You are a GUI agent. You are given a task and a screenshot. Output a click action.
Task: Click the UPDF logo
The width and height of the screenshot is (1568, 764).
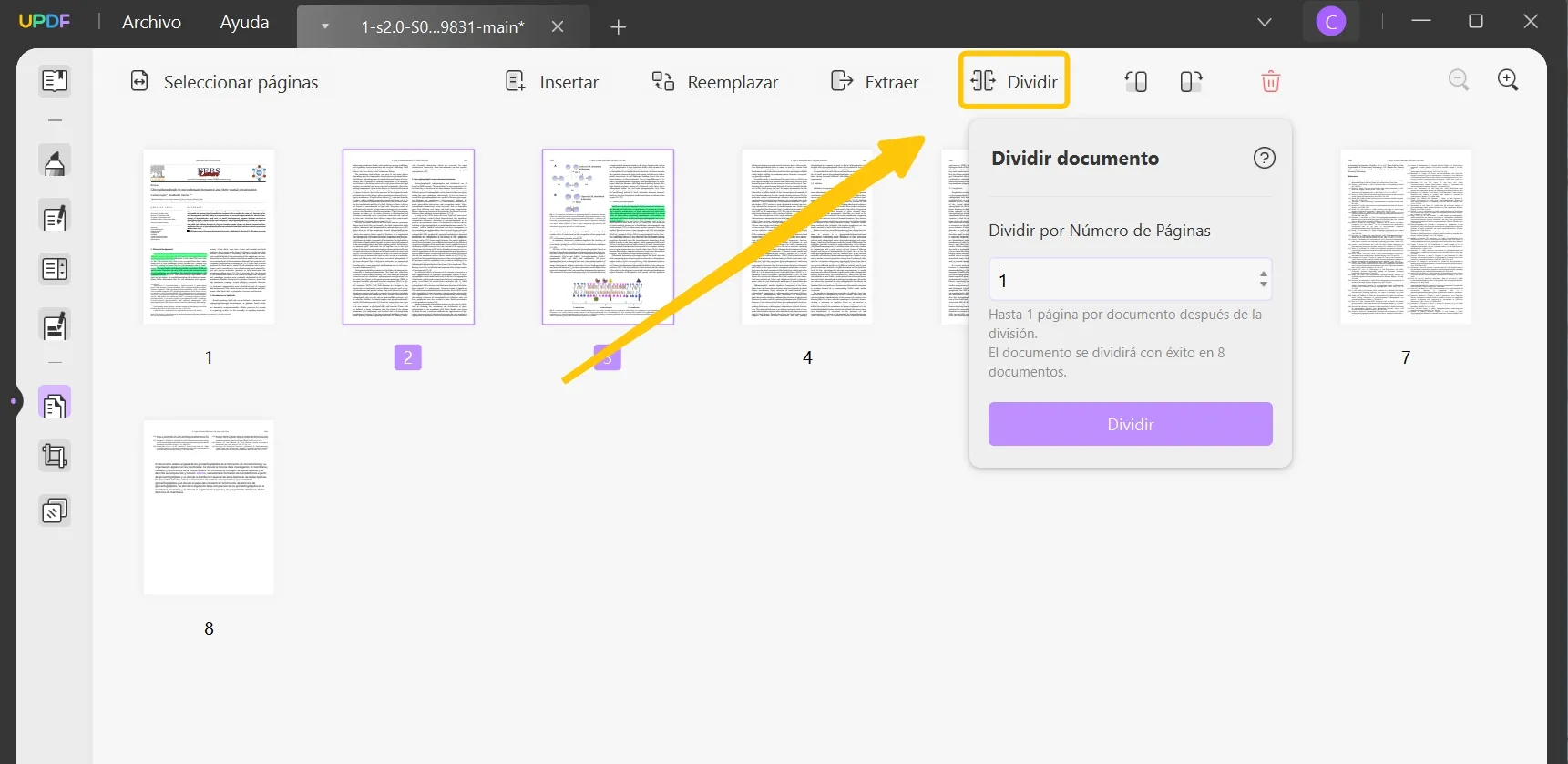(44, 21)
